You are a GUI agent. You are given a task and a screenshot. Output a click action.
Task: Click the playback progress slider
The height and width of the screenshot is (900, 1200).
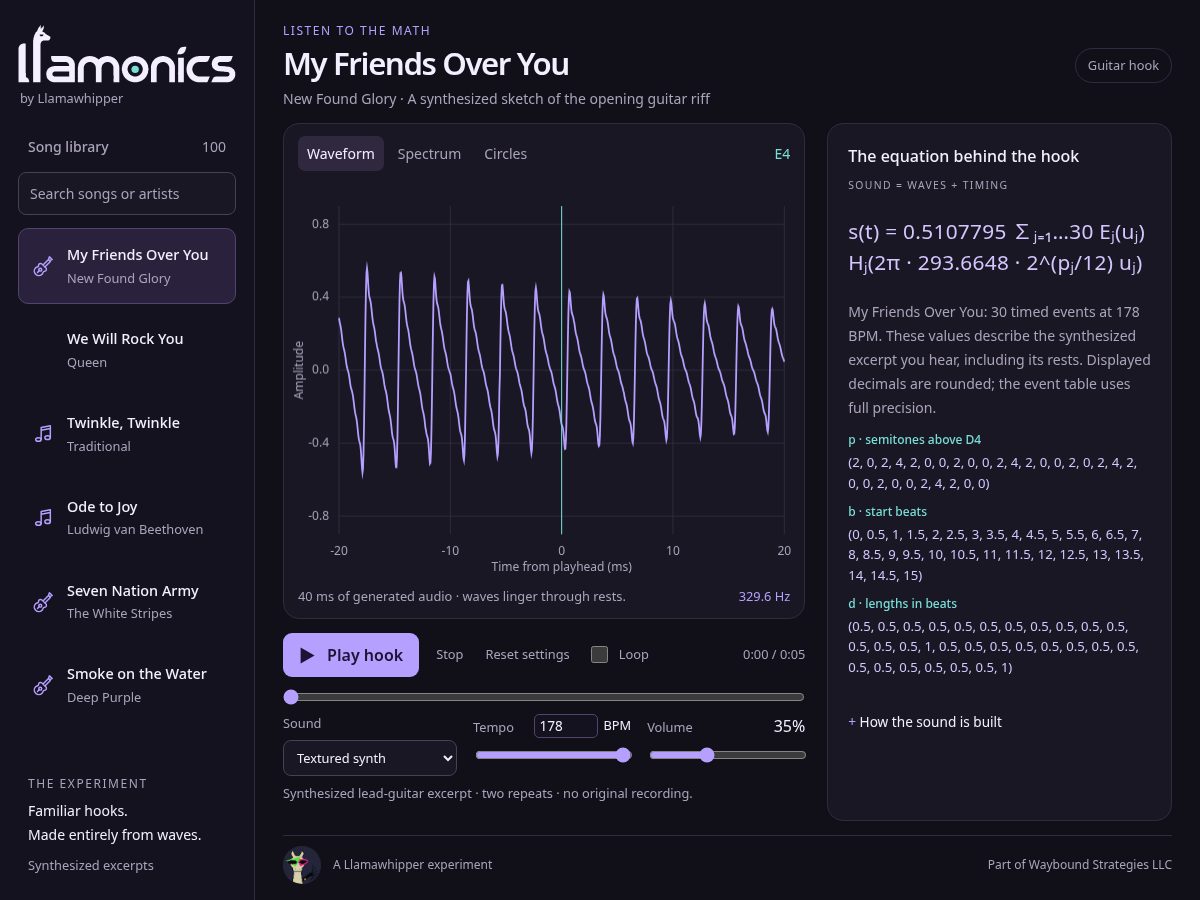544,697
